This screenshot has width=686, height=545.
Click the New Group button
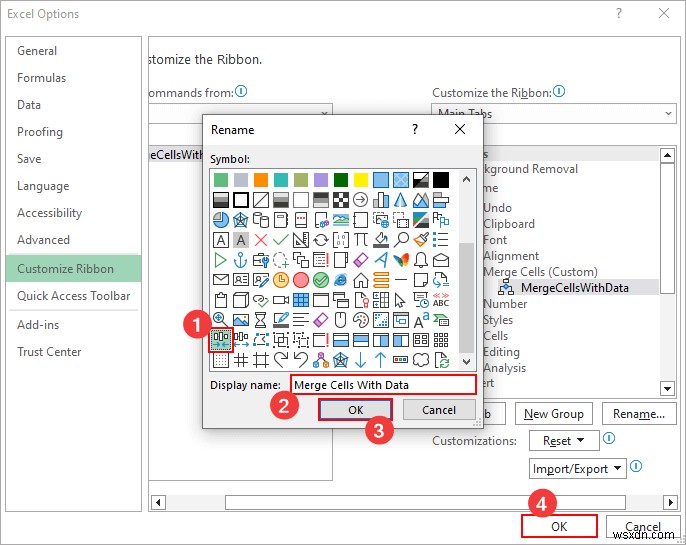pyautogui.click(x=553, y=414)
